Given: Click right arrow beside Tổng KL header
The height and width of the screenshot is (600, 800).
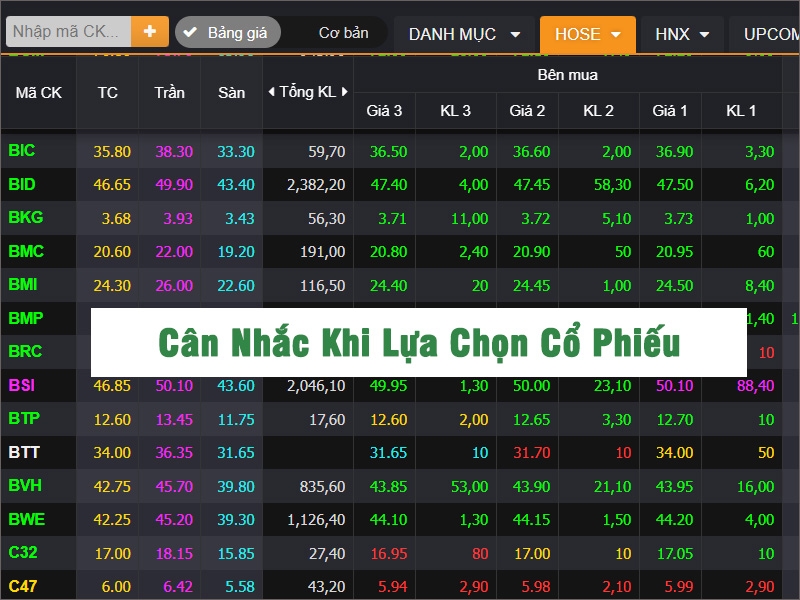Looking at the screenshot, I should (x=345, y=92).
